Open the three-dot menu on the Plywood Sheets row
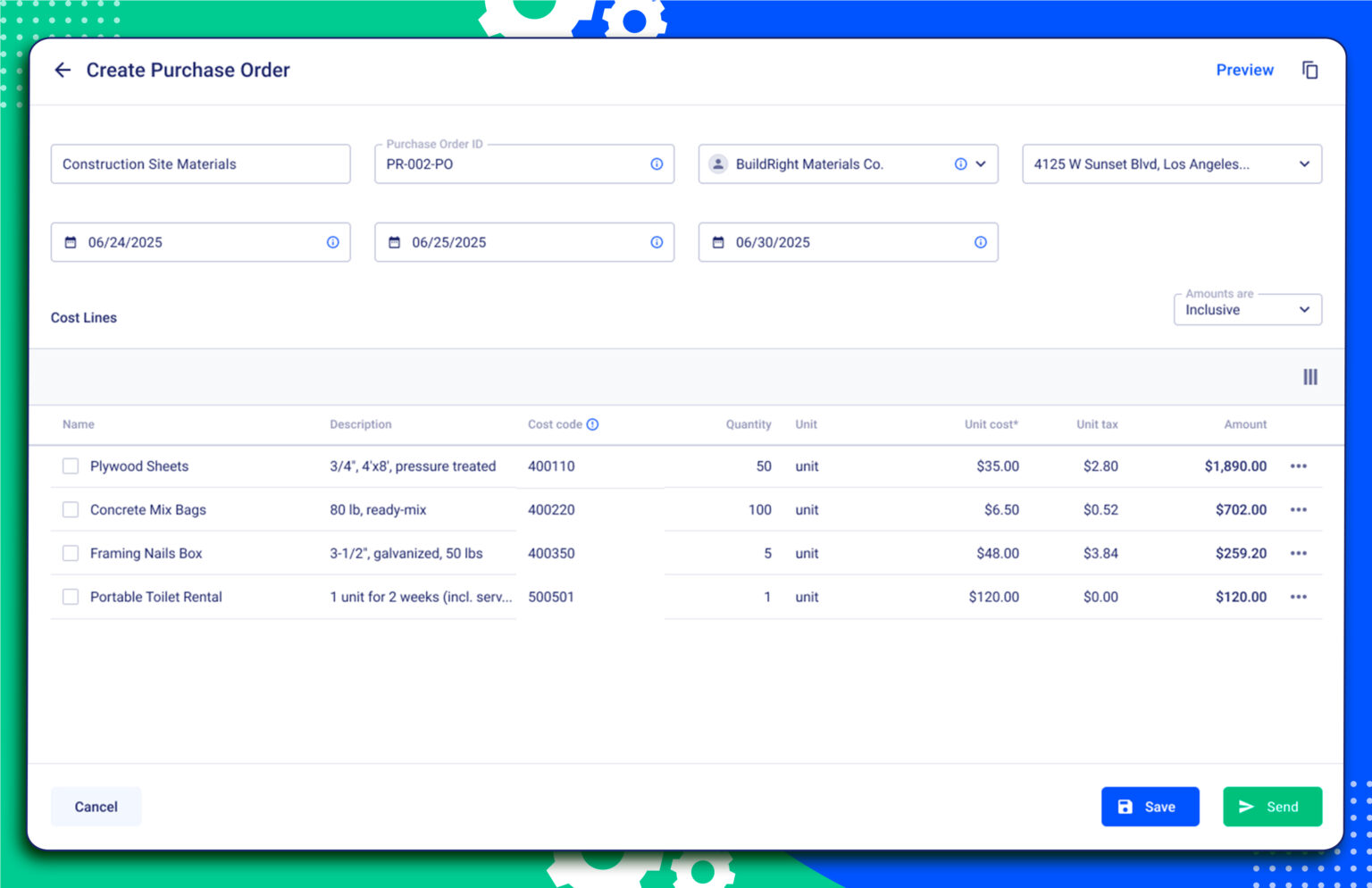1372x888 pixels. click(1299, 465)
